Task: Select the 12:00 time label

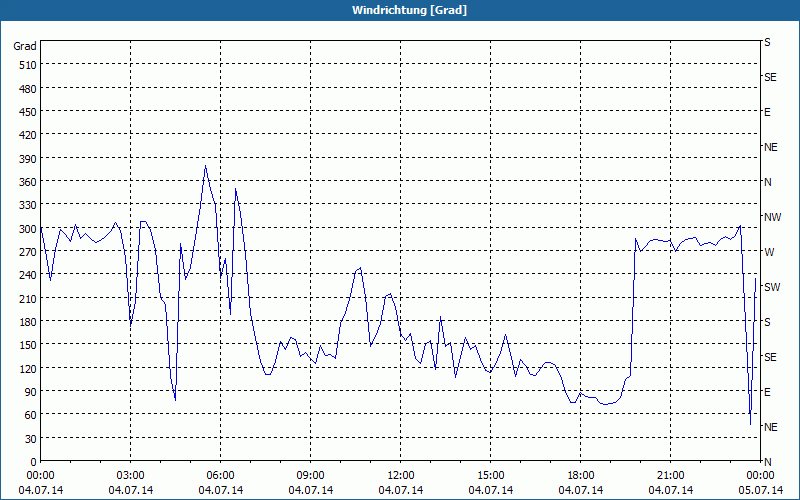Action: pyautogui.click(x=401, y=476)
